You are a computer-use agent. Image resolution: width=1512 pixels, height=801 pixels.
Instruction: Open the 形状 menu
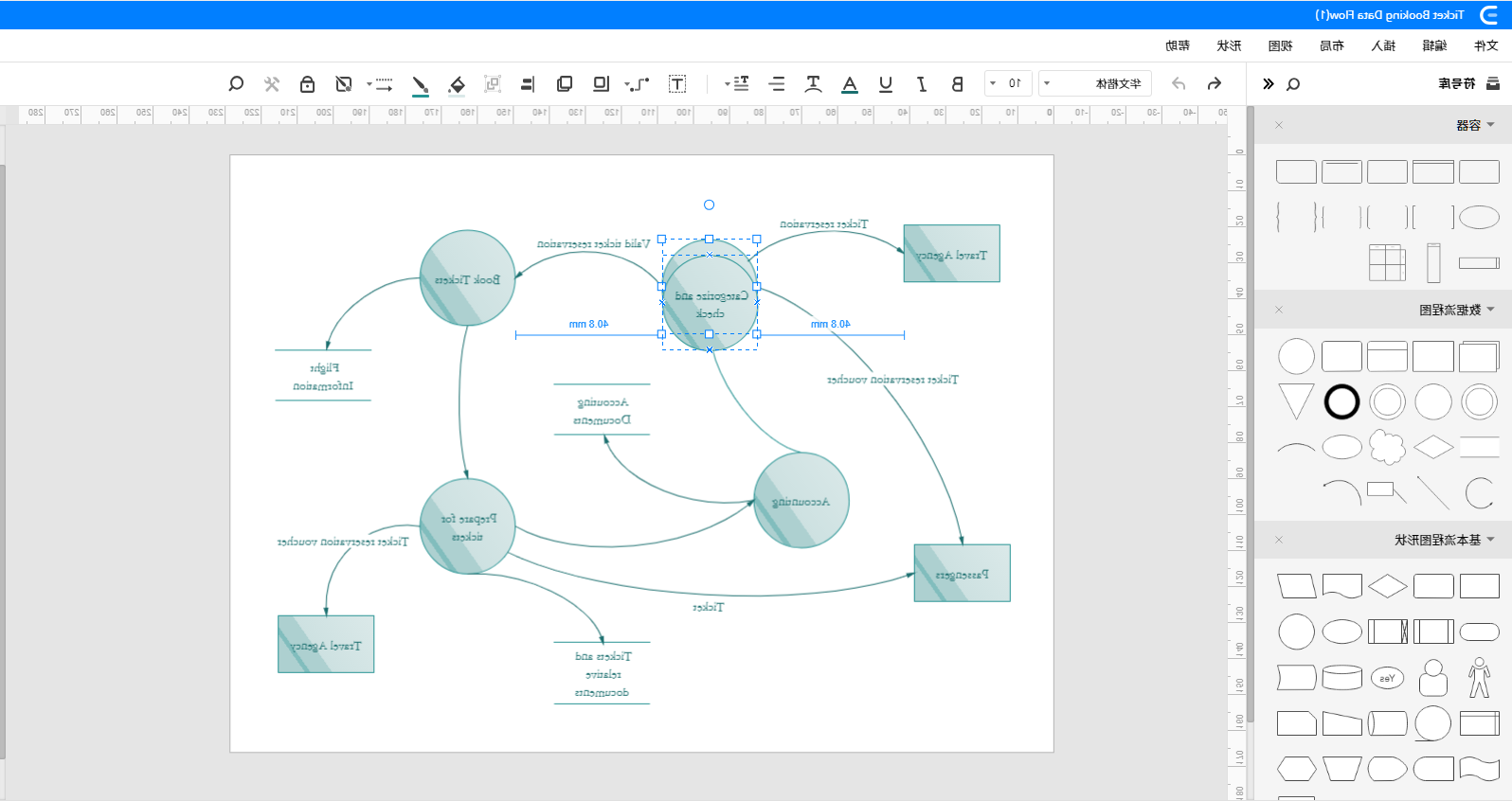click(1229, 45)
